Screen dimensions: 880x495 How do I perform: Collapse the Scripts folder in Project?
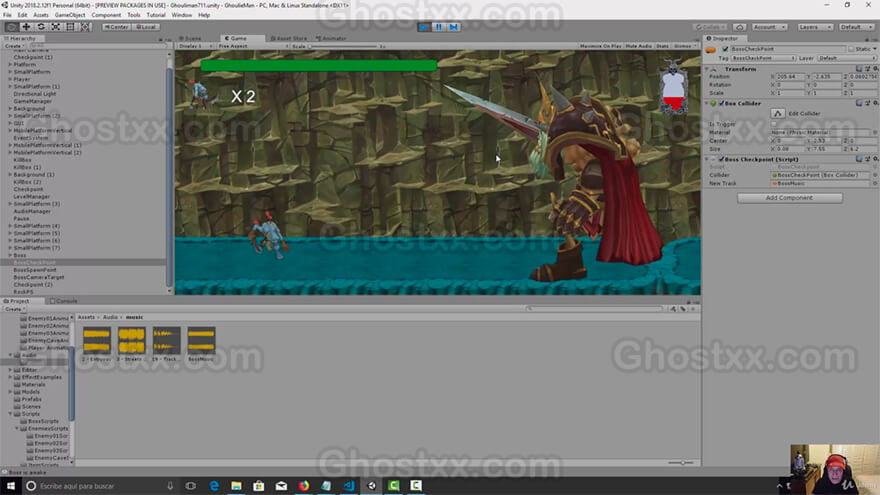click(x=10, y=414)
